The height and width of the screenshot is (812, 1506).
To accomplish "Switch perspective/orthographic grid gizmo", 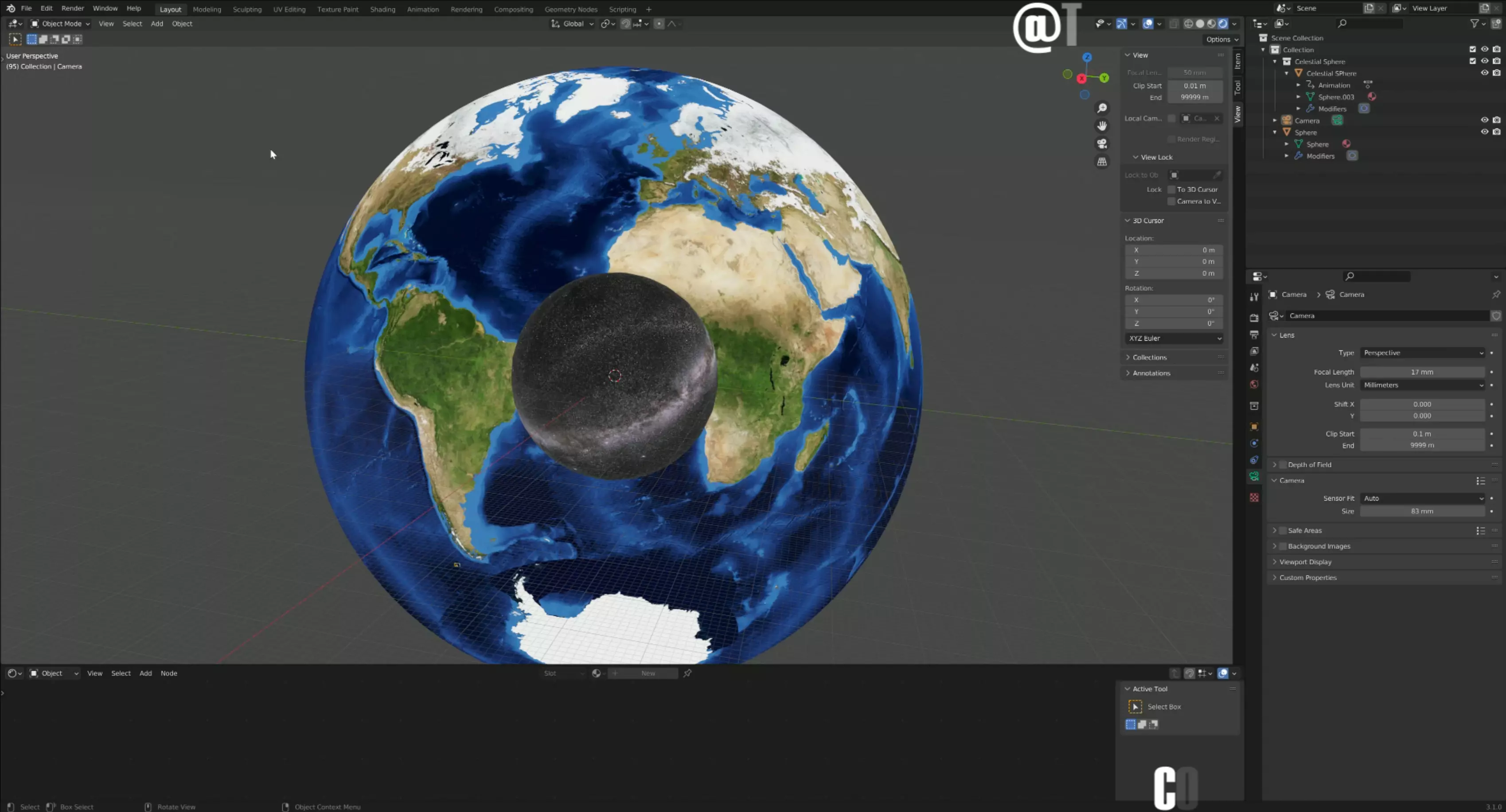I will pyautogui.click(x=1101, y=162).
